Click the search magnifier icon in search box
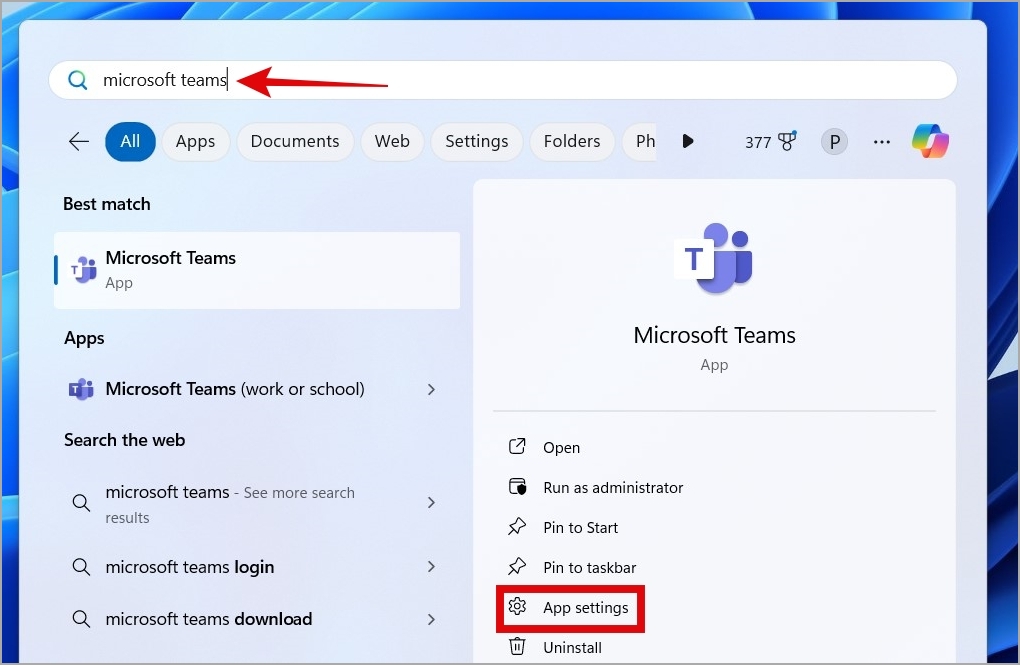The image size is (1020, 665). 77,80
